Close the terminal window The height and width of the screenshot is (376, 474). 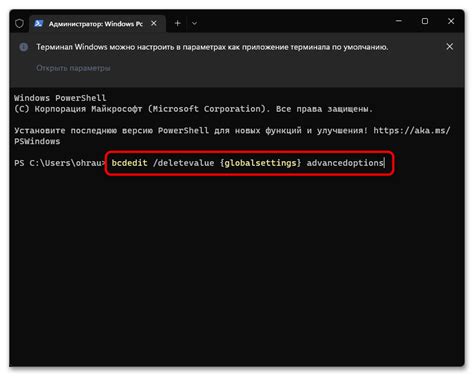[451, 21]
